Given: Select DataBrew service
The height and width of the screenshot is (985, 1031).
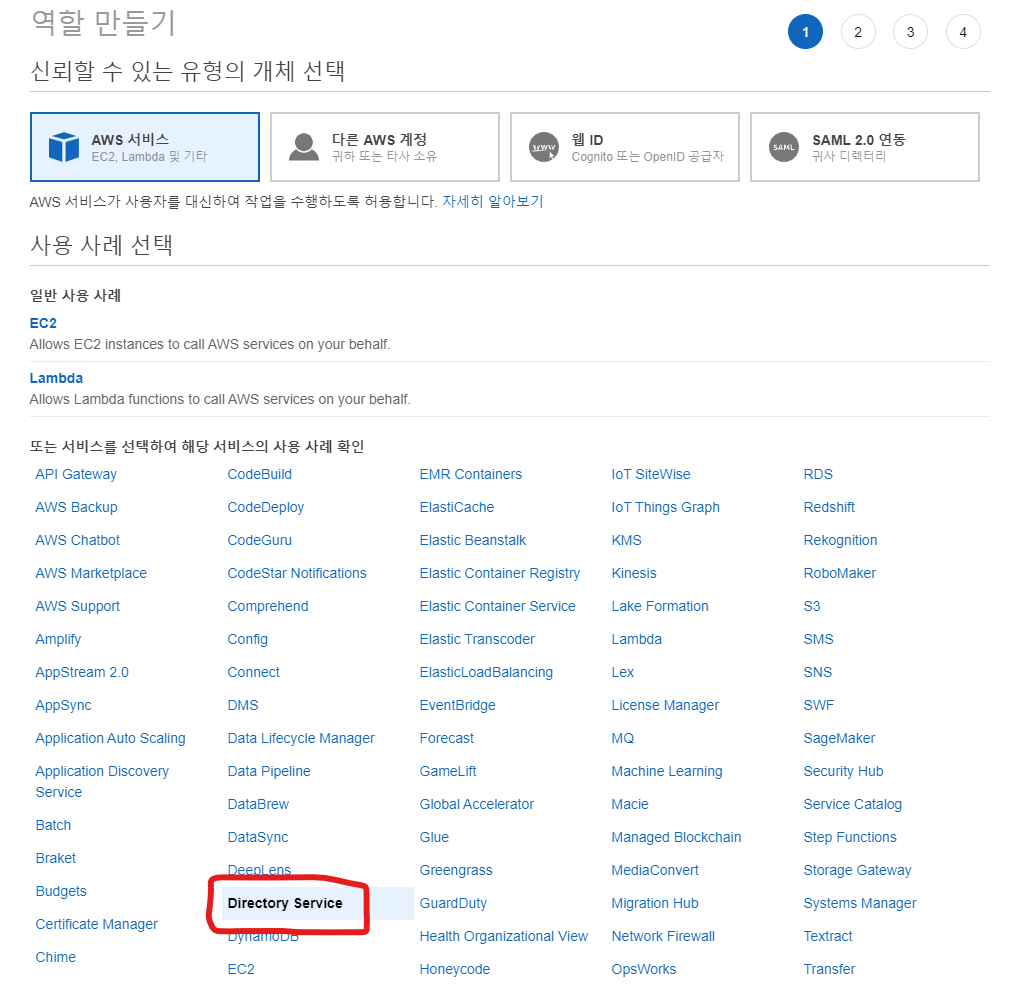Looking at the screenshot, I should (258, 804).
